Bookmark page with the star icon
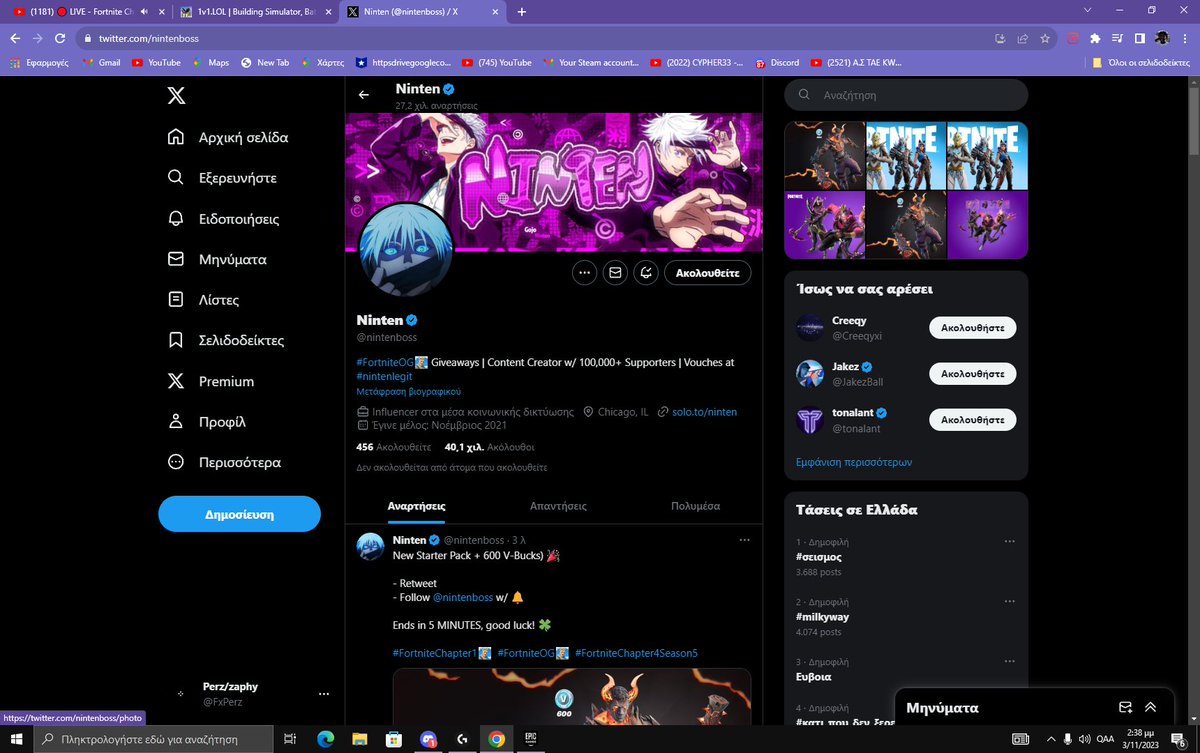 pos(1045,38)
